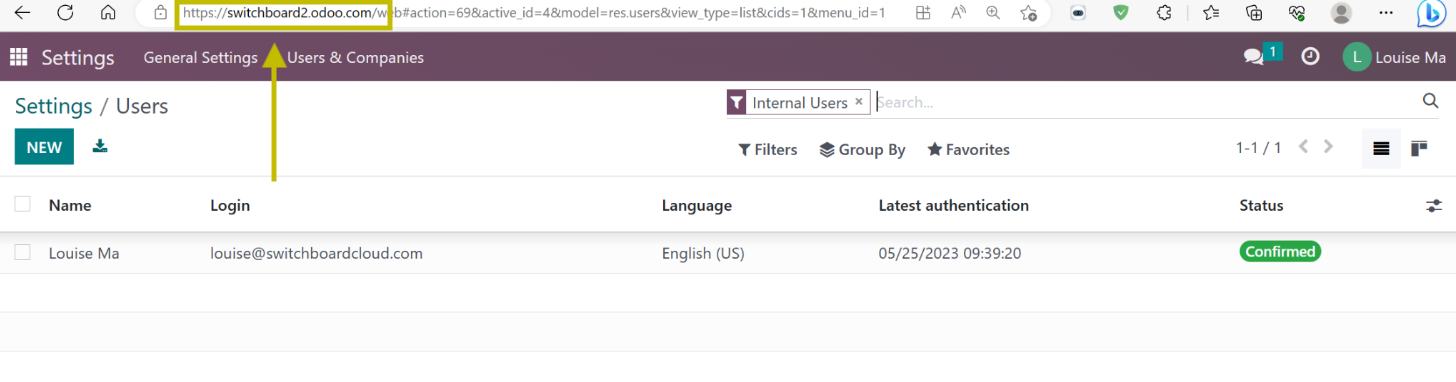1456x382 pixels.
Task: Click the 1-1 / 1 pager counter
Action: pos(1258,148)
